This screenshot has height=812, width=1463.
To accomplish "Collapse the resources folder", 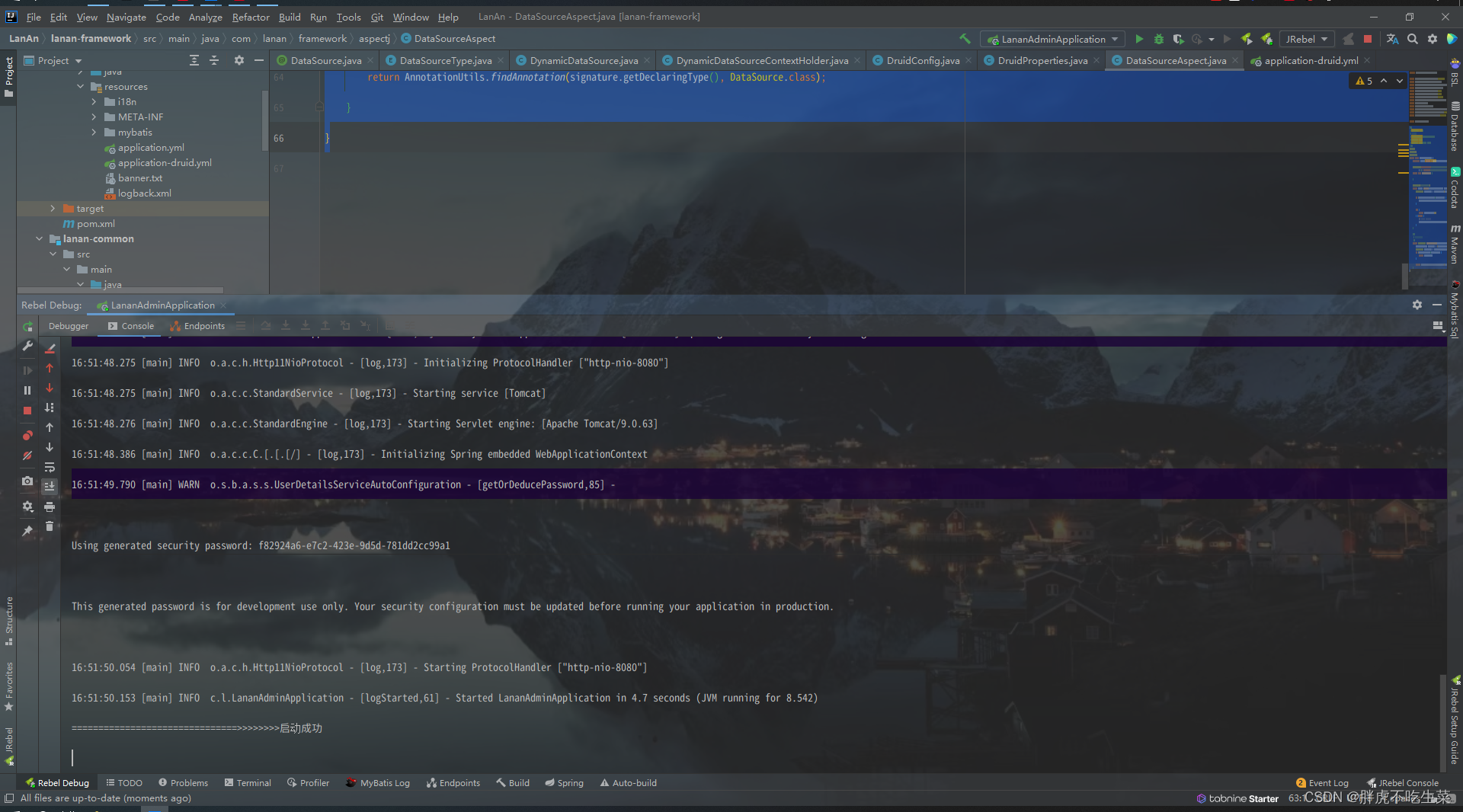I will tap(80, 86).
